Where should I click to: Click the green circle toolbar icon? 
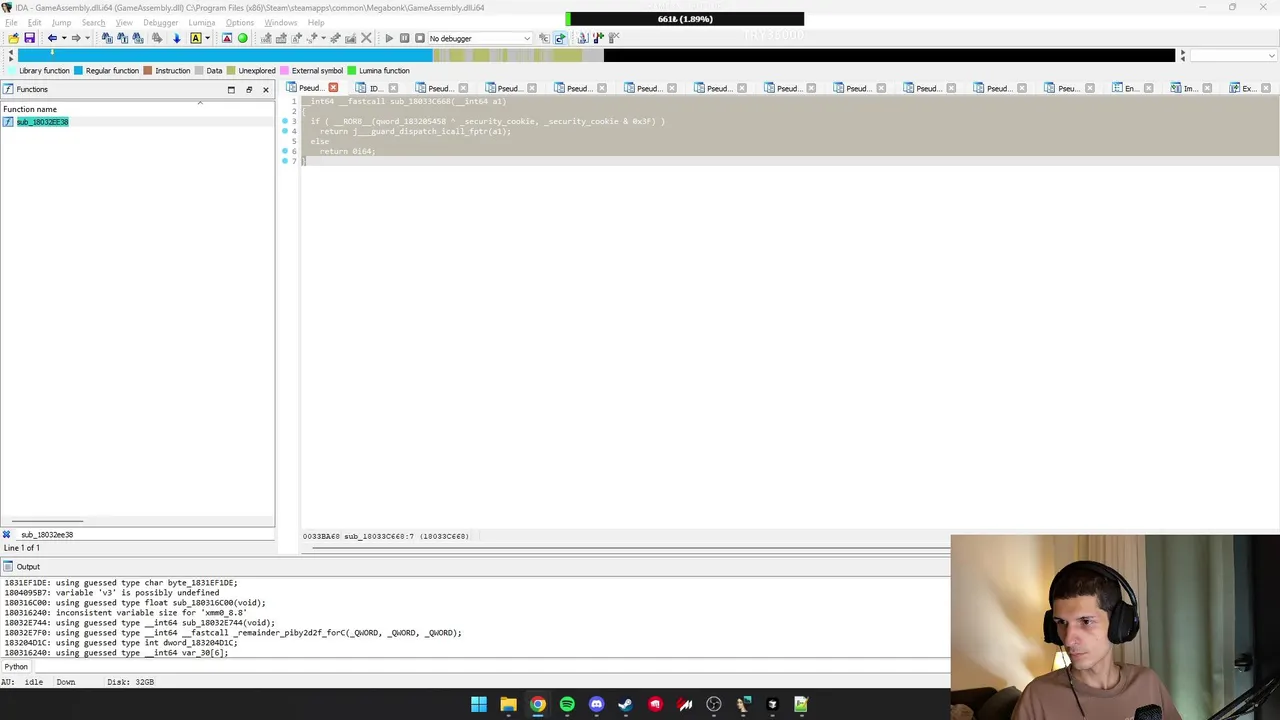242,38
